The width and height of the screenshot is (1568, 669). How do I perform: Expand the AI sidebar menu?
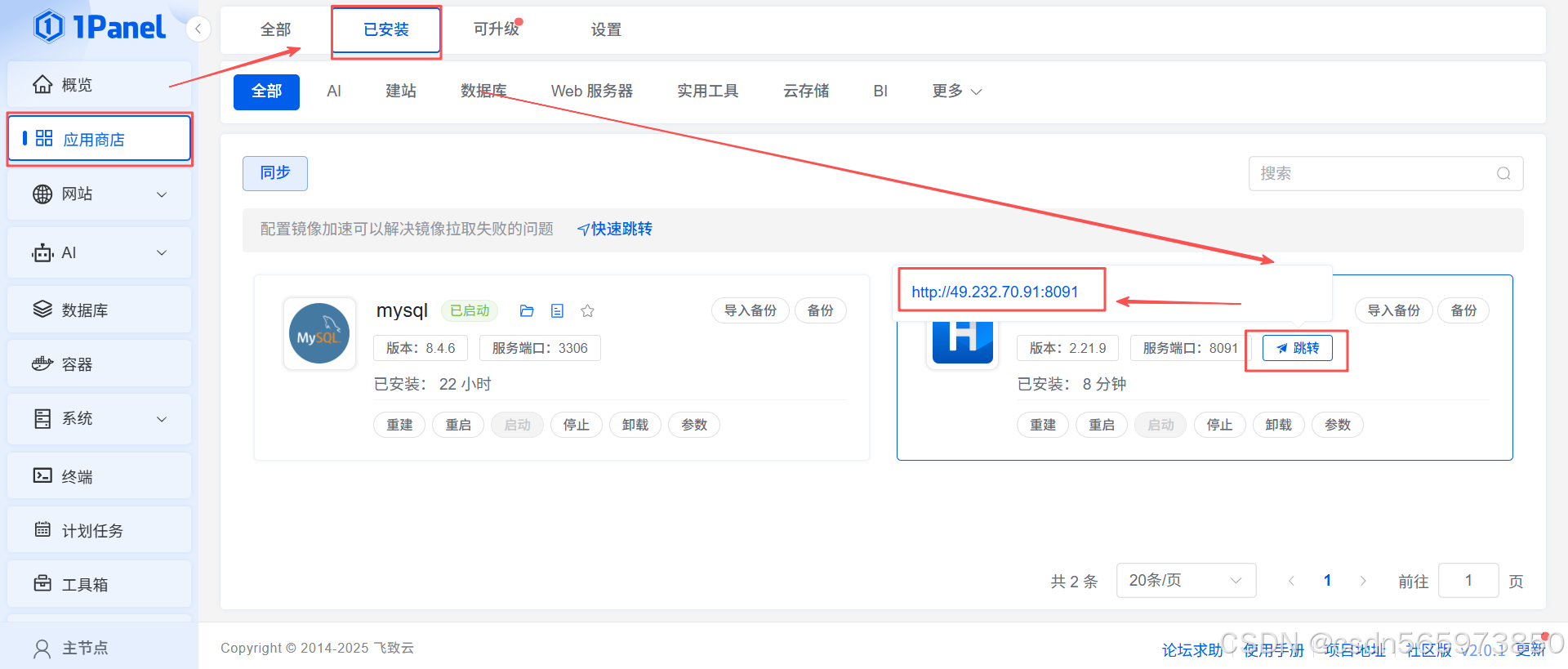click(x=99, y=252)
